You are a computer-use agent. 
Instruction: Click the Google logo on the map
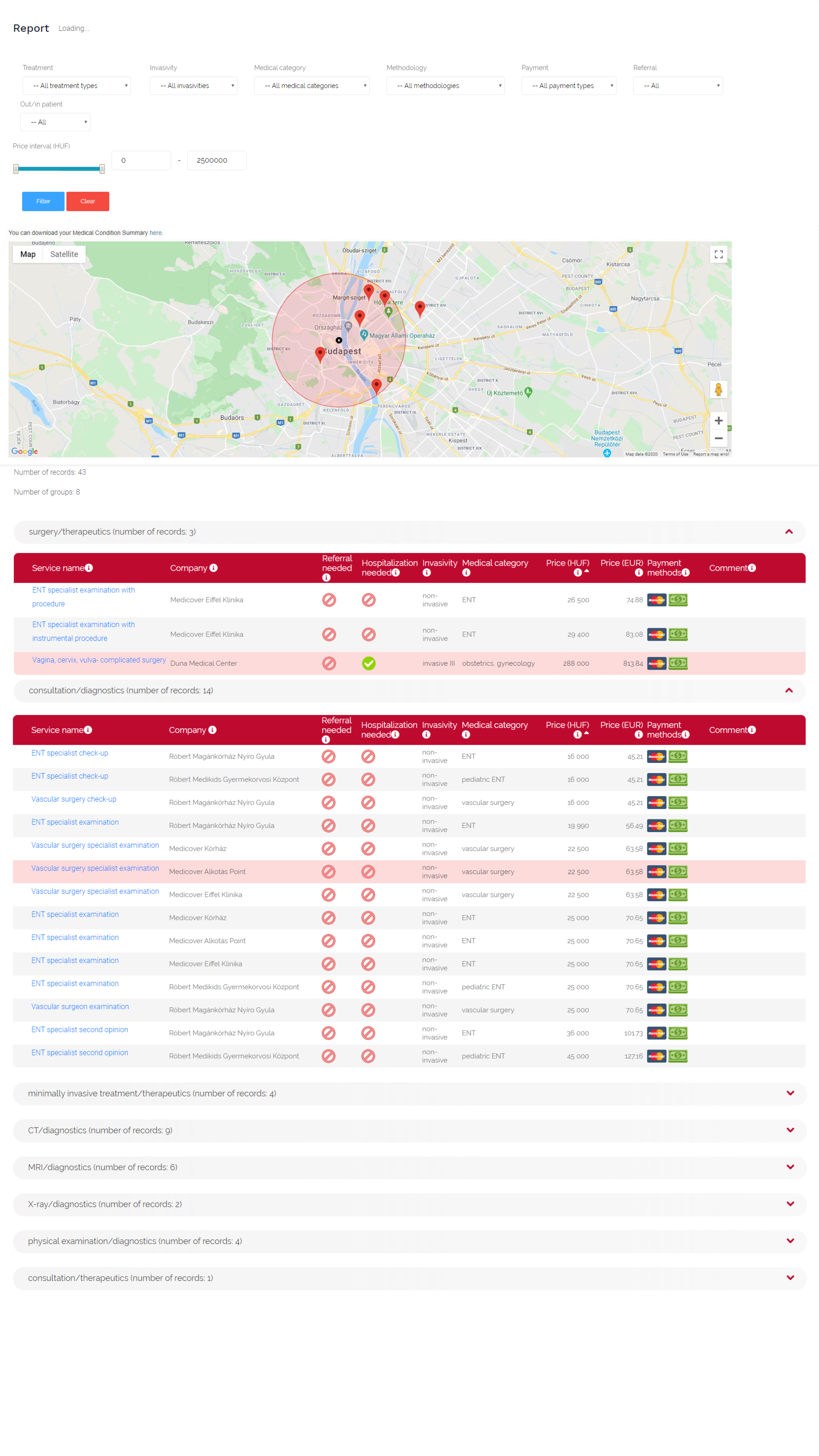(x=24, y=451)
